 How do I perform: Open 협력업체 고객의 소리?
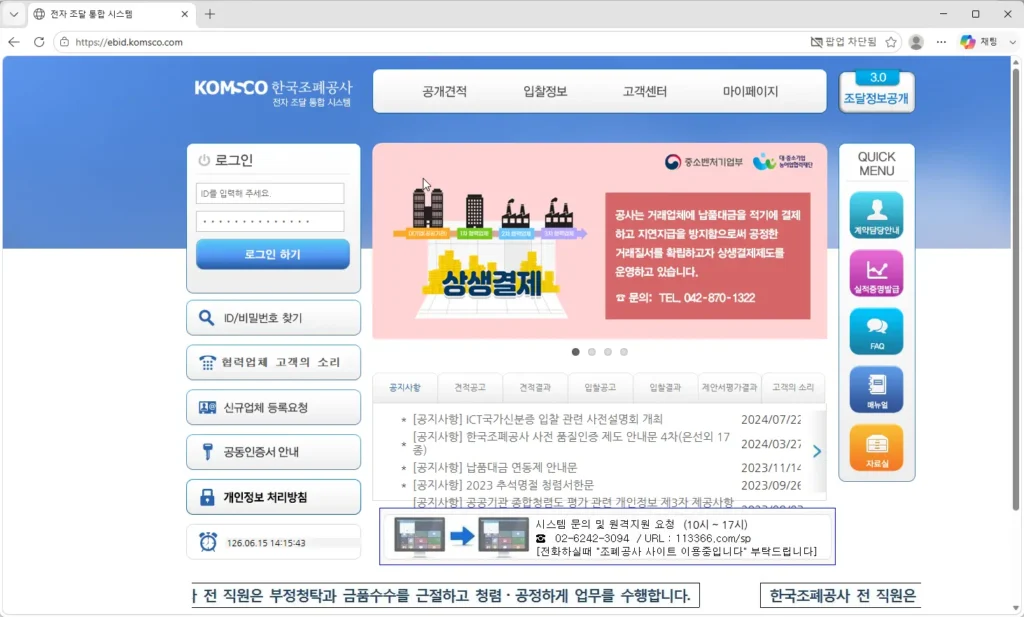point(273,362)
